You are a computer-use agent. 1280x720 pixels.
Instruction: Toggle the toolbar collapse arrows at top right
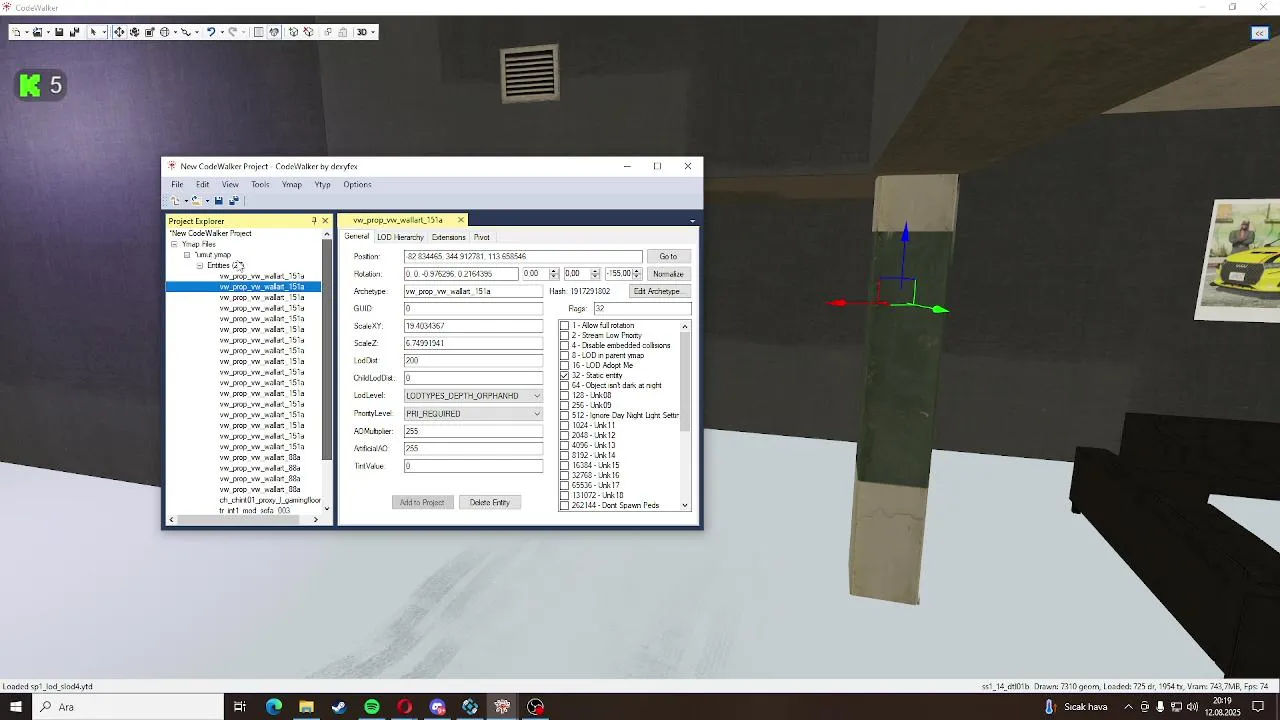tap(1260, 33)
